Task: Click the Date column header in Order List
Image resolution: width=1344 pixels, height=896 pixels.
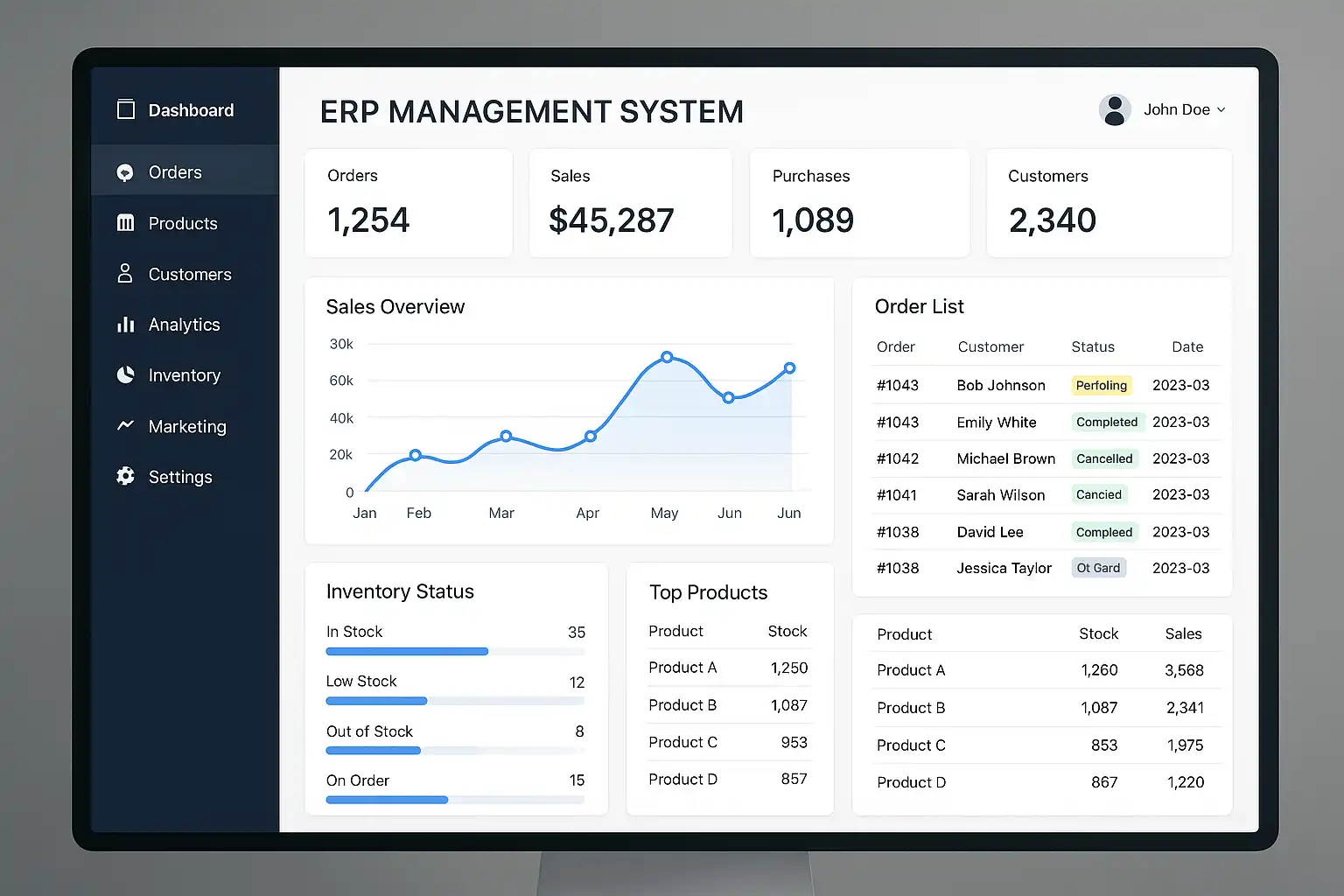Action: coord(1187,346)
